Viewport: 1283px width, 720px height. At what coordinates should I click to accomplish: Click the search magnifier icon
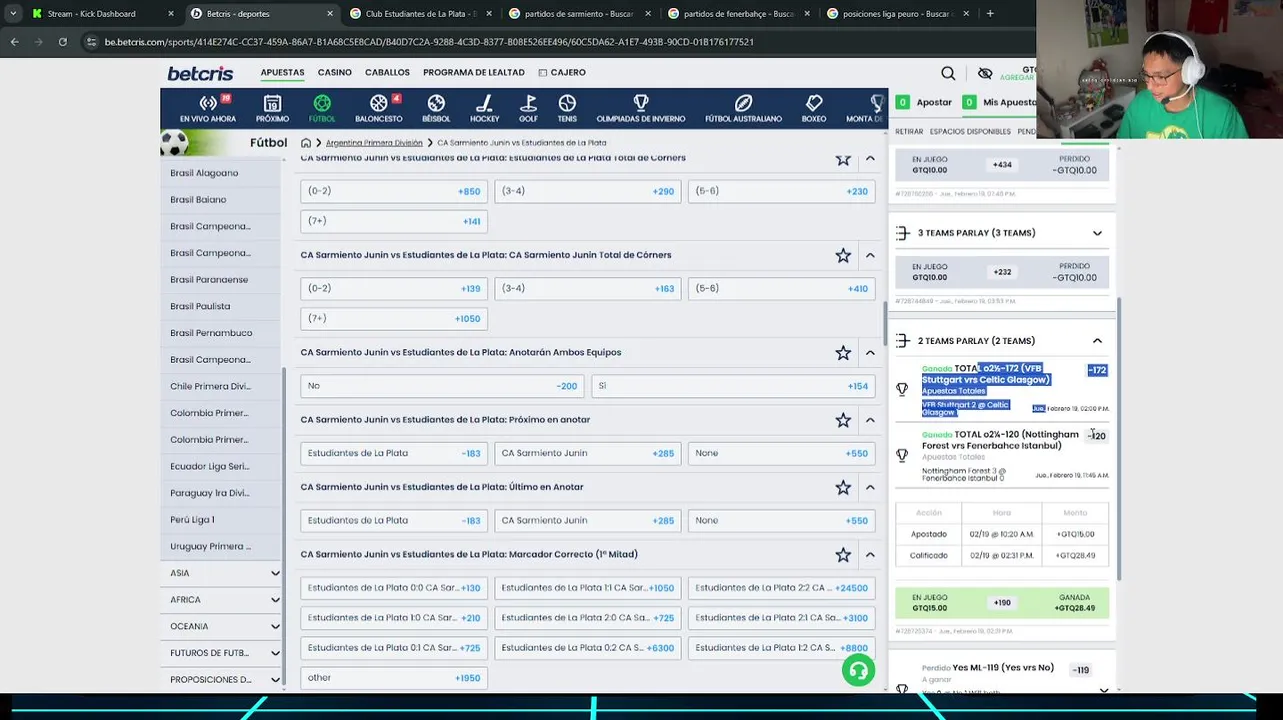coord(948,73)
